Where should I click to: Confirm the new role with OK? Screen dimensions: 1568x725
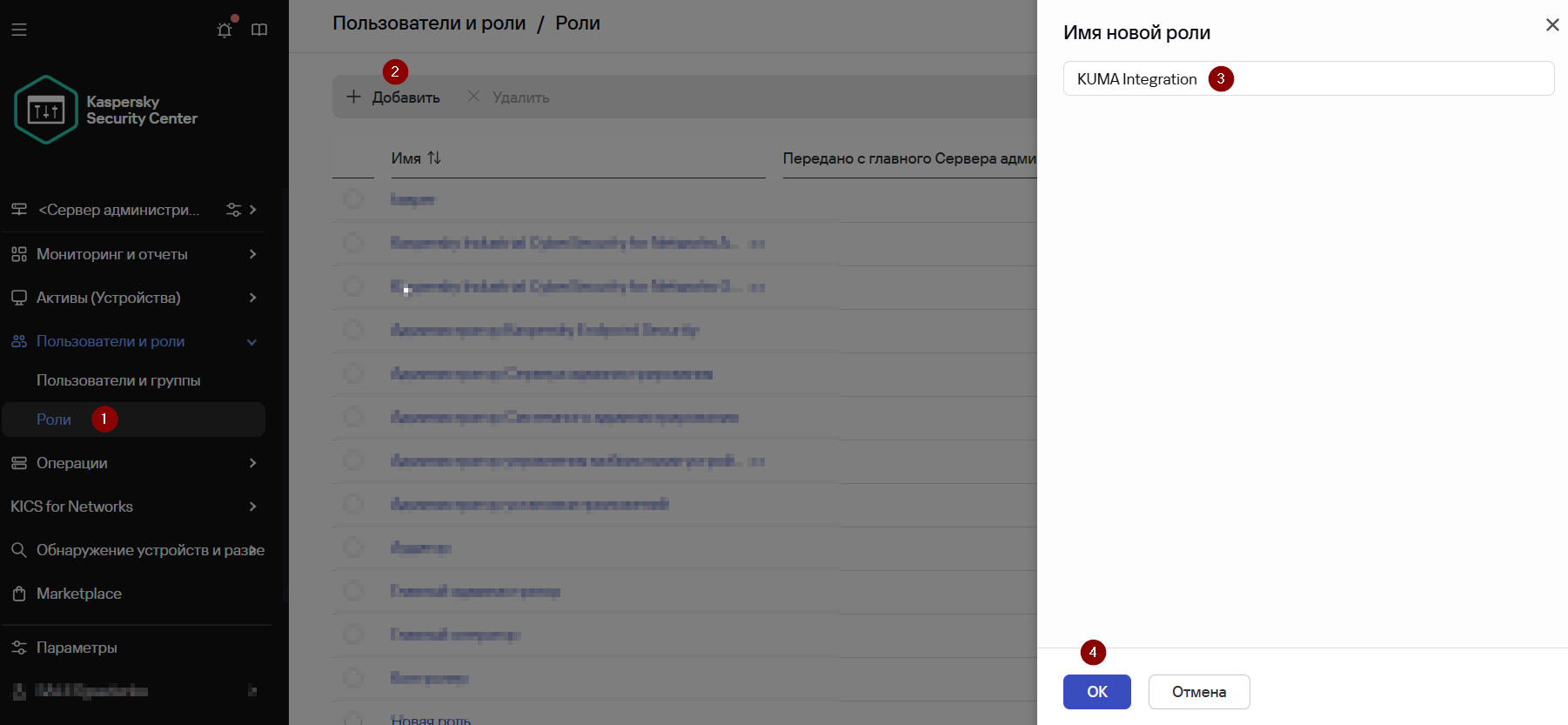[x=1097, y=692]
